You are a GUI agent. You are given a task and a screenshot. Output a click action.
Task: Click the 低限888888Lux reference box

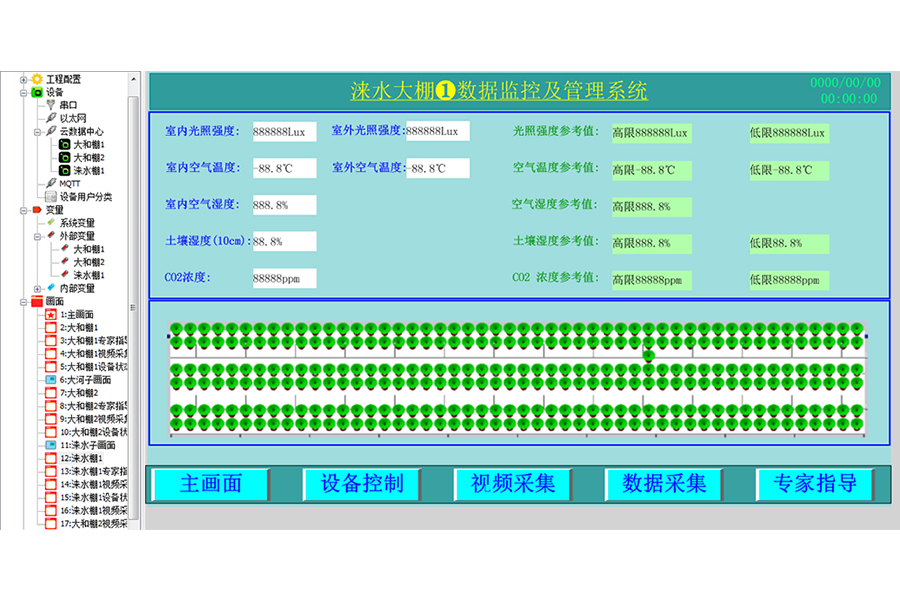point(789,133)
